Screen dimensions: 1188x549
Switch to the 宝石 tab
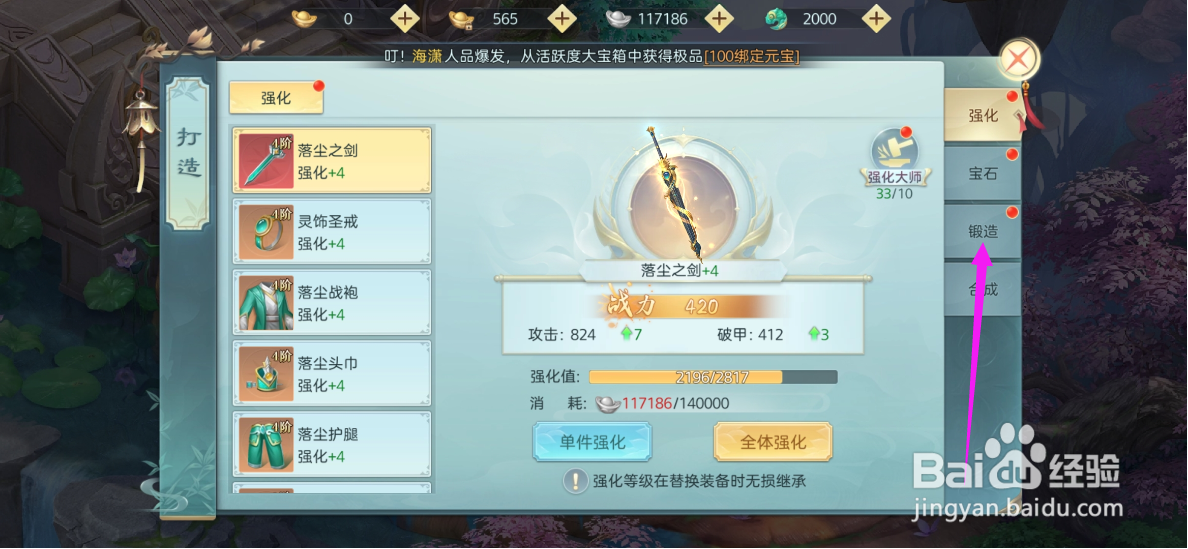(x=983, y=173)
